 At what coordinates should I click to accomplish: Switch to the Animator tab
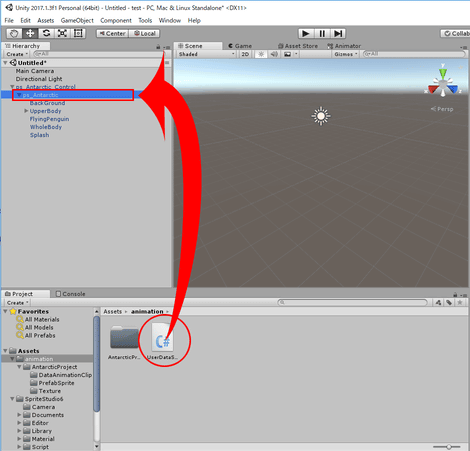(344, 46)
